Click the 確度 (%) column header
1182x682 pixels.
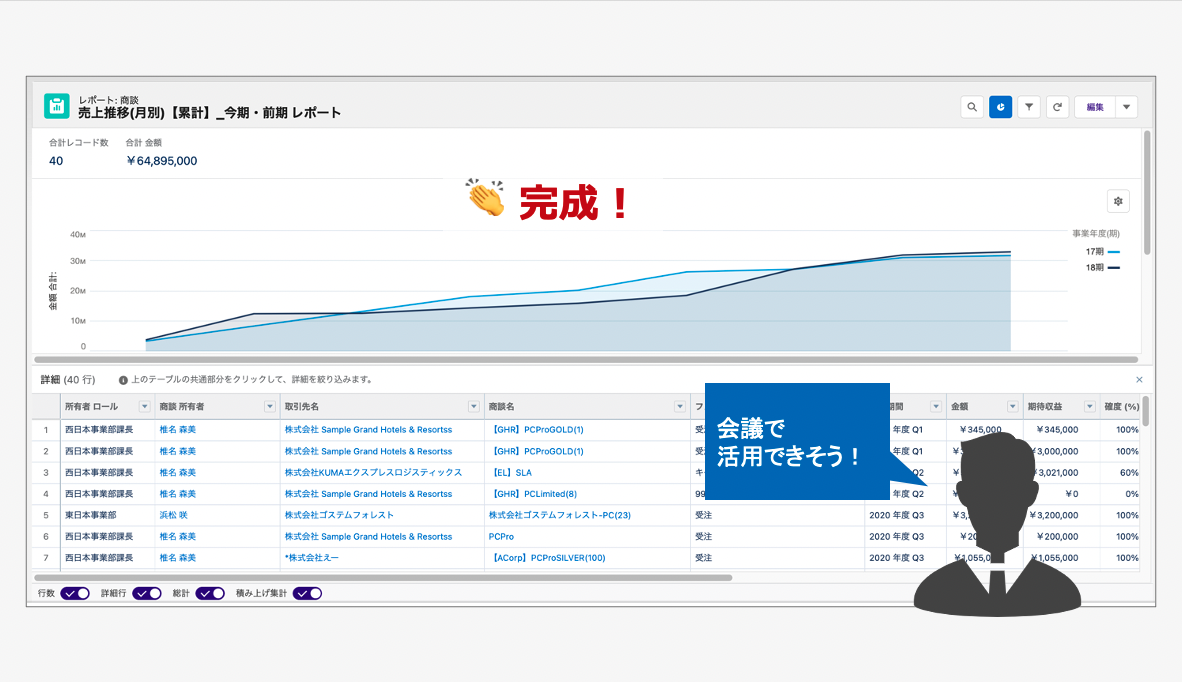(x=1121, y=407)
